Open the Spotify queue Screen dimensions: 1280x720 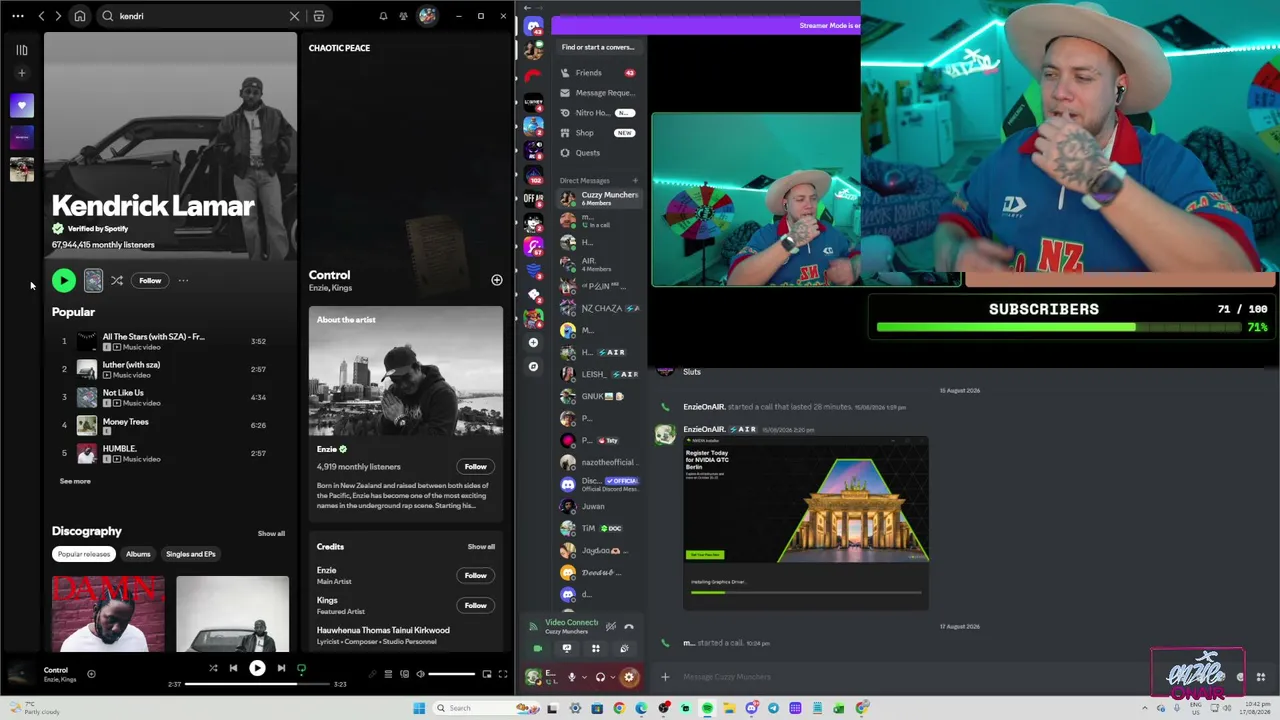click(388, 674)
